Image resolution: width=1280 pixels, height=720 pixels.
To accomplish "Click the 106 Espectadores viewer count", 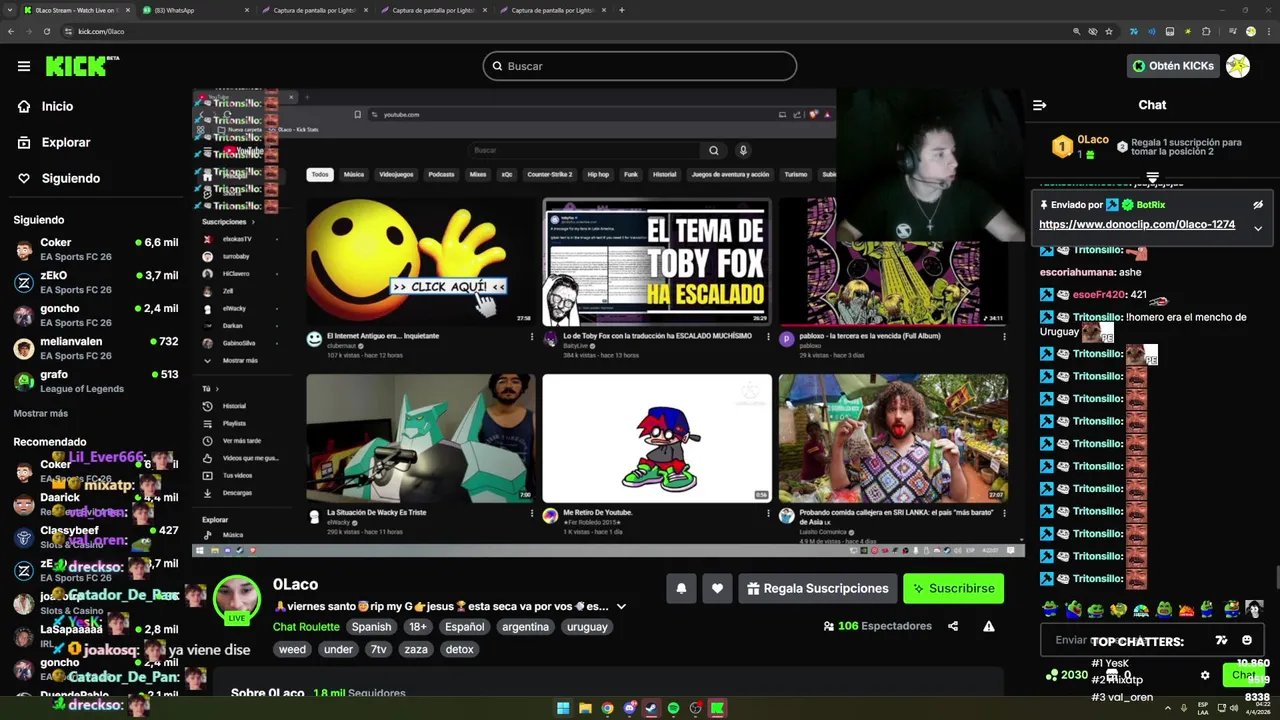I will 877,626.
